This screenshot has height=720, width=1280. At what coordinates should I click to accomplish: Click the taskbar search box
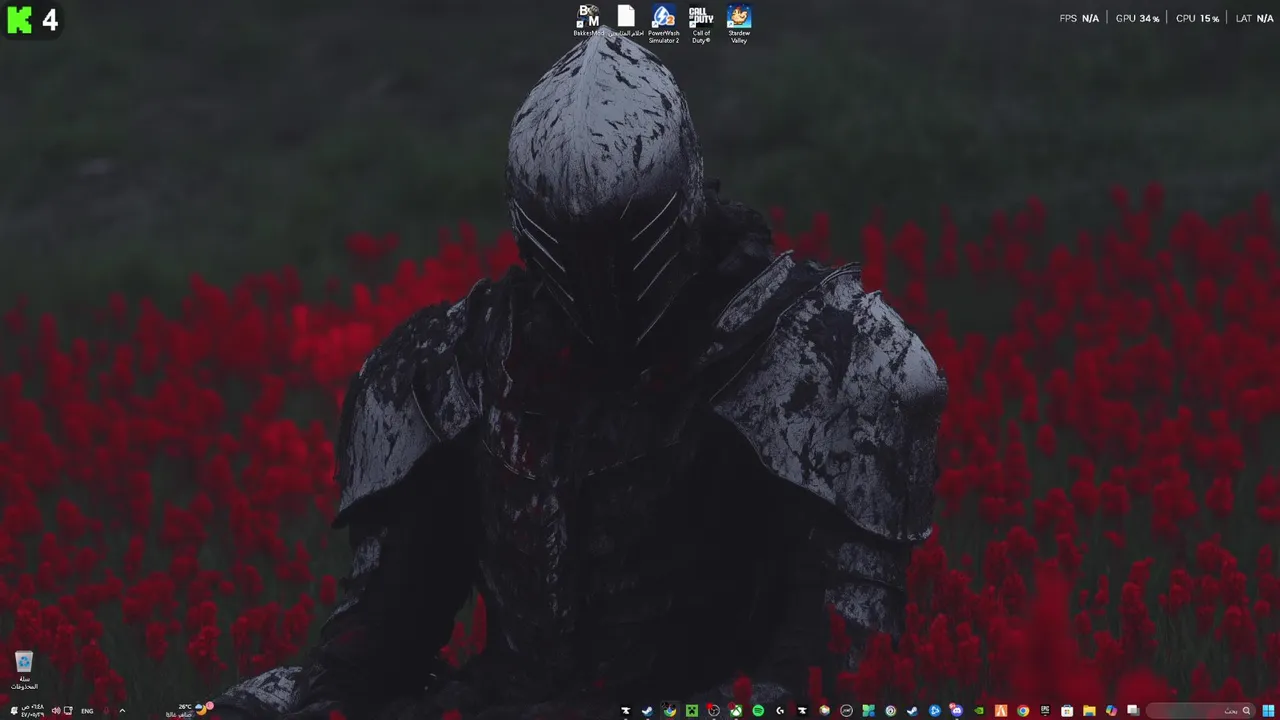(x=1202, y=711)
